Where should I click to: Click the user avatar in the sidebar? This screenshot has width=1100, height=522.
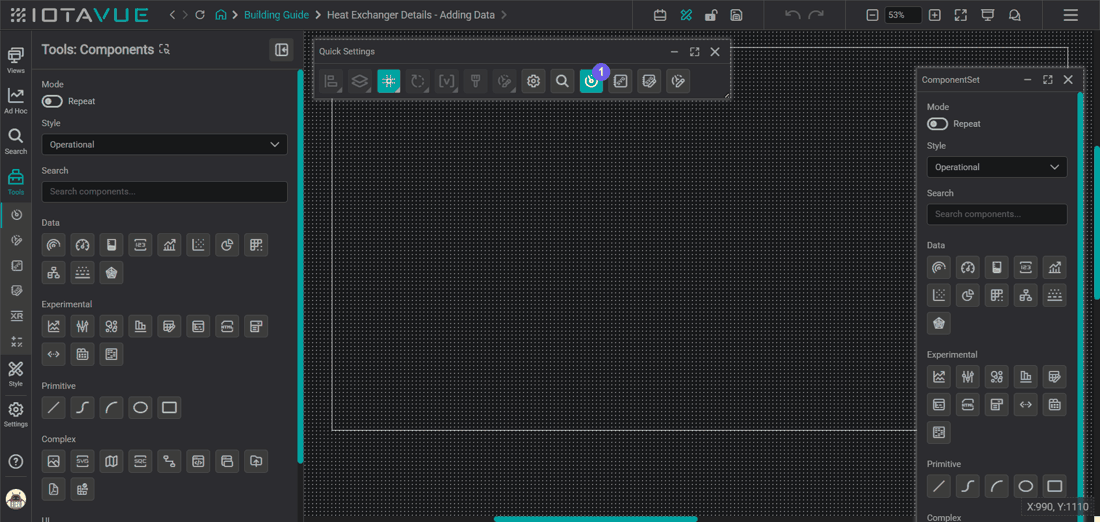[x=15, y=499]
